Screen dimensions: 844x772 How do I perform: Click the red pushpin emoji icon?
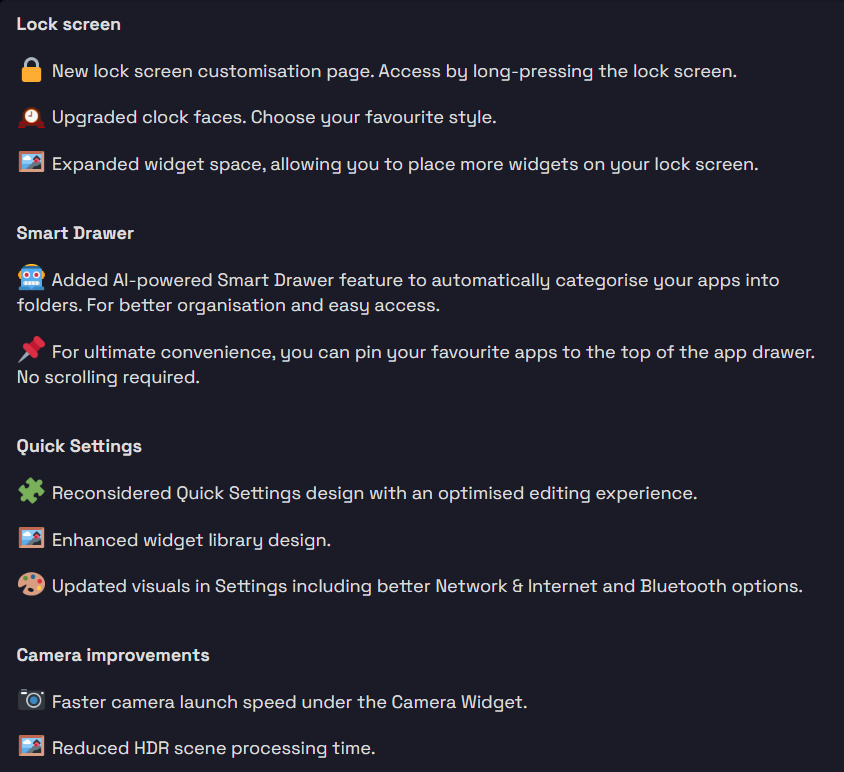click(x=31, y=349)
